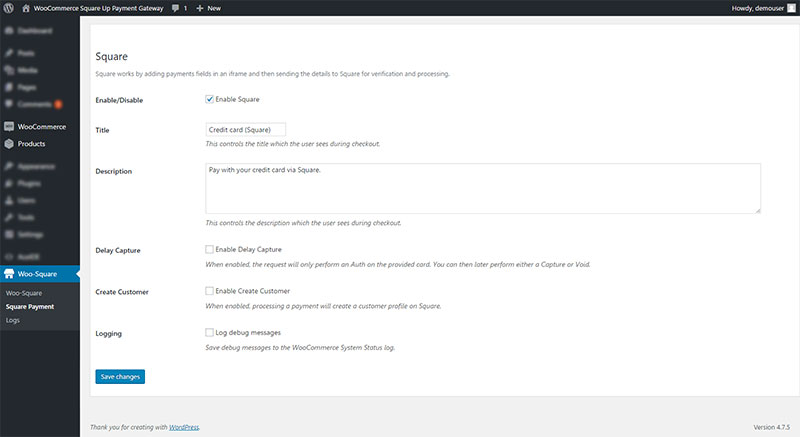Click the Enable Create Customer label text
The image size is (800, 437).
[253, 291]
